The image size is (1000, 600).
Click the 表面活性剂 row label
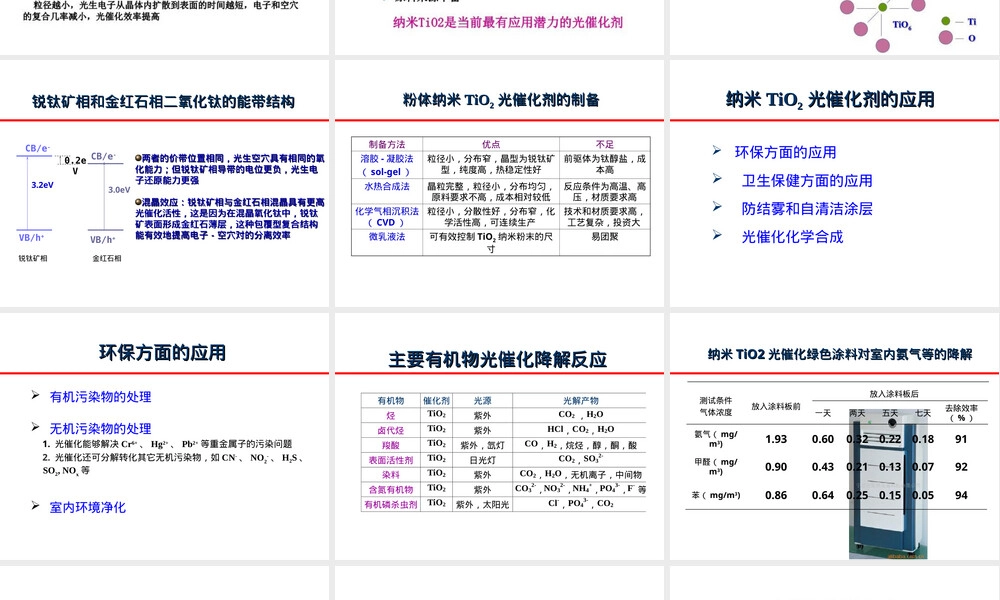[x=390, y=460]
